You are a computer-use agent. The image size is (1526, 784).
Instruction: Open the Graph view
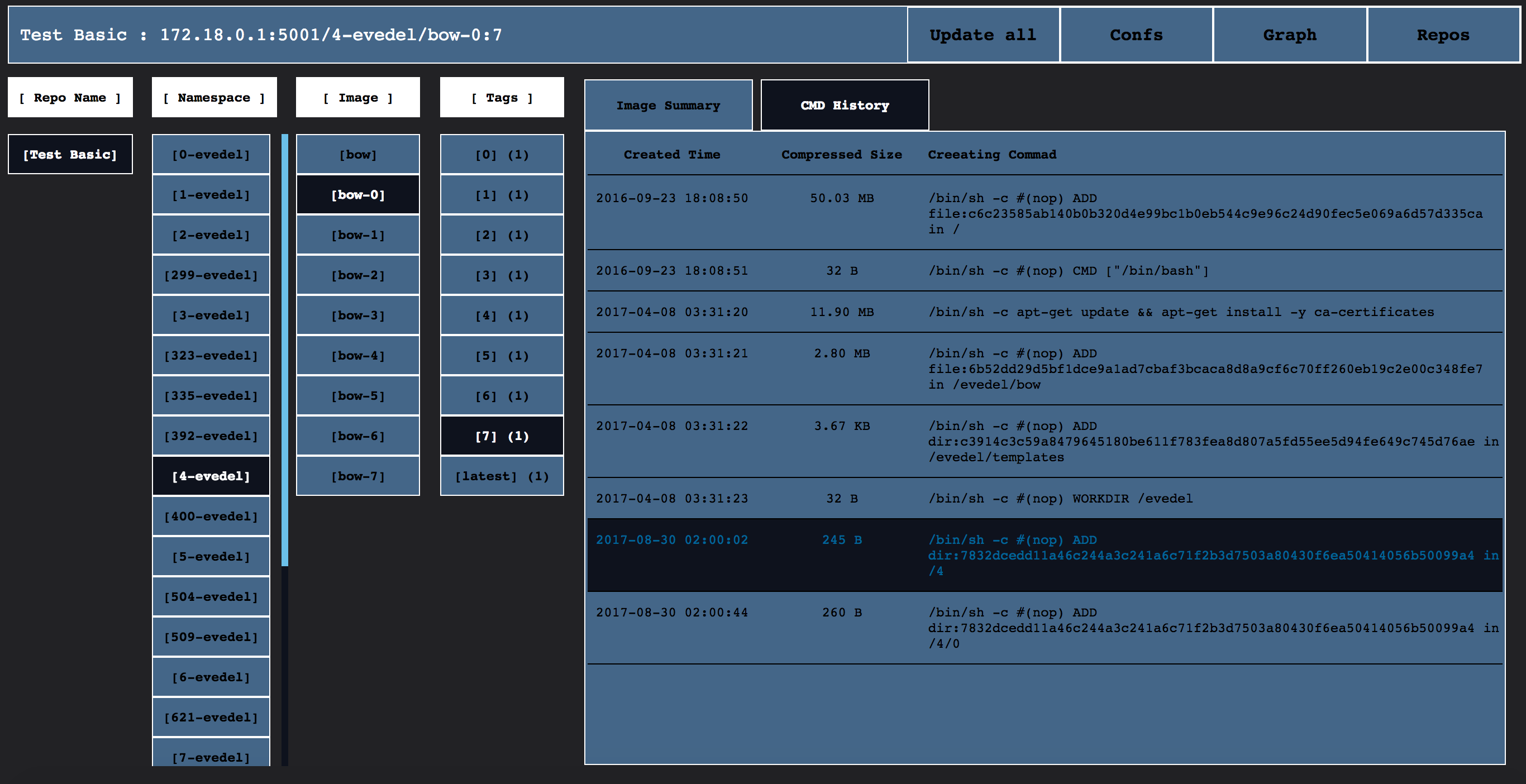click(1289, 35)
